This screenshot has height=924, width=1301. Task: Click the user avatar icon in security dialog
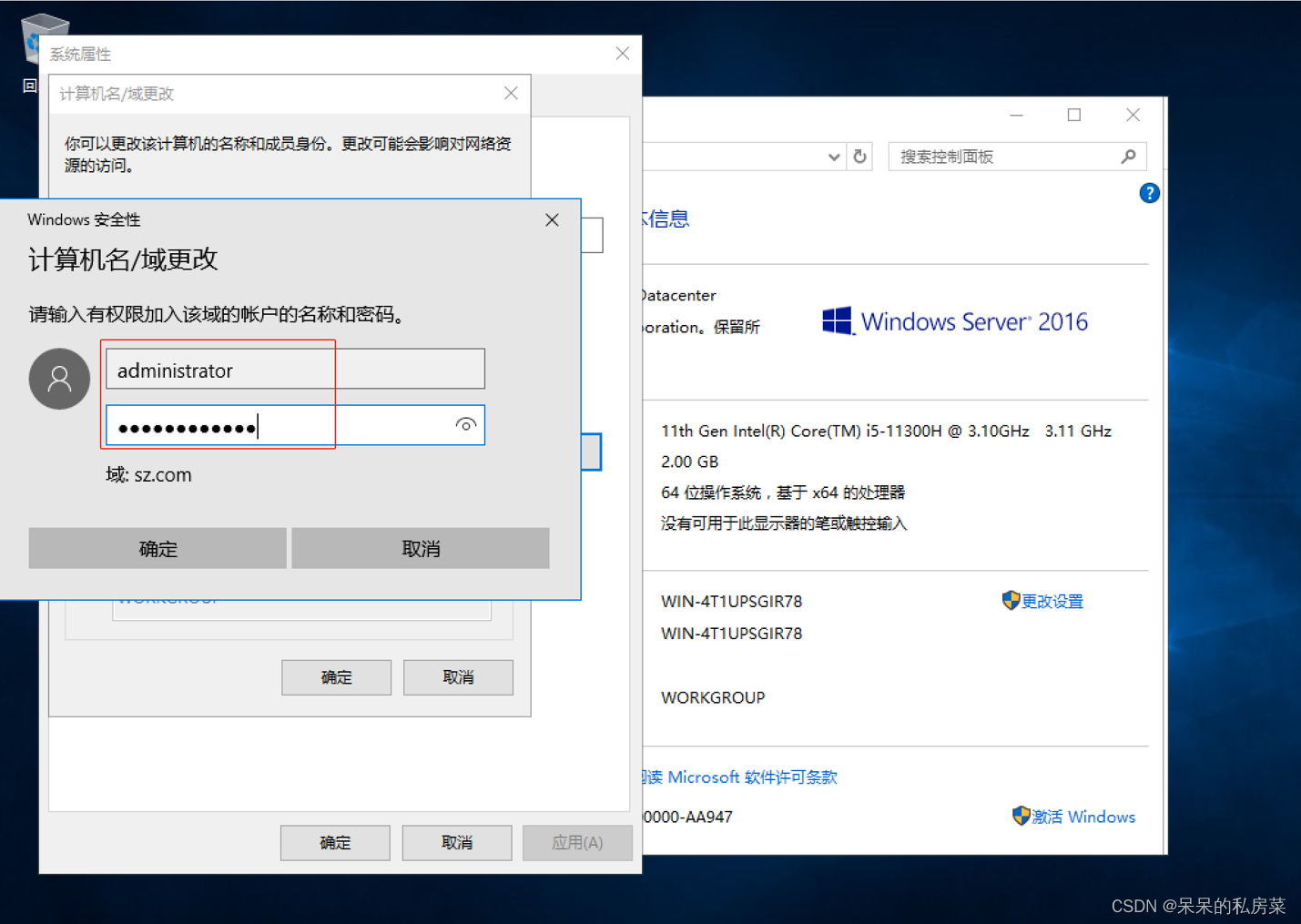point(59,379)
